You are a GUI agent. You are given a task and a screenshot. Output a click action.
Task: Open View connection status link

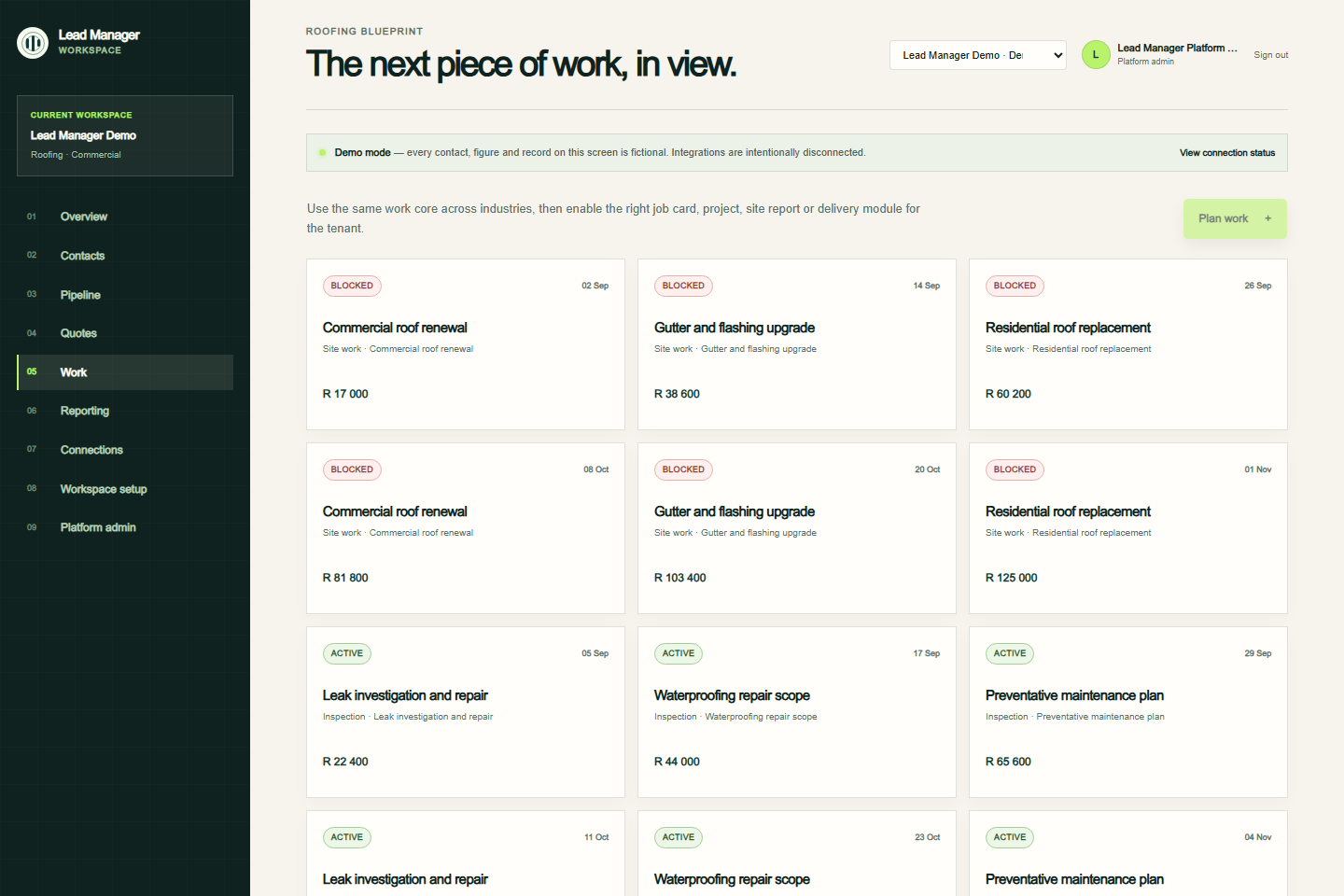pos(1227,153)
